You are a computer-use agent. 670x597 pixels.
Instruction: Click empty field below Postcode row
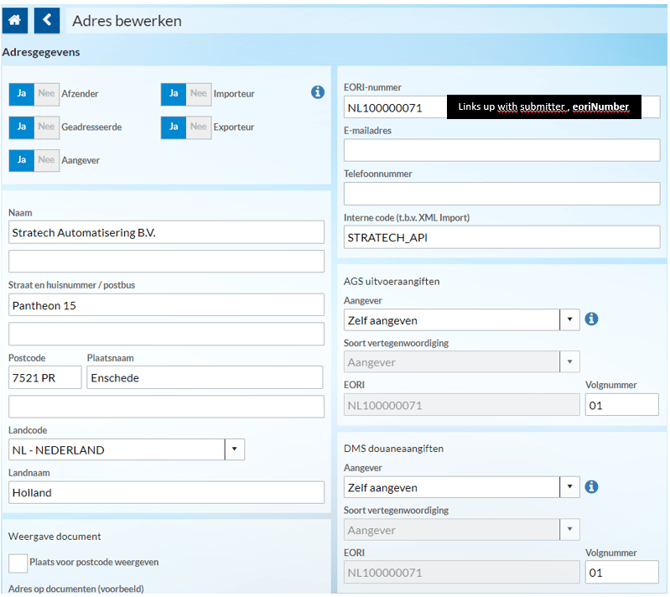coord(166,406)
